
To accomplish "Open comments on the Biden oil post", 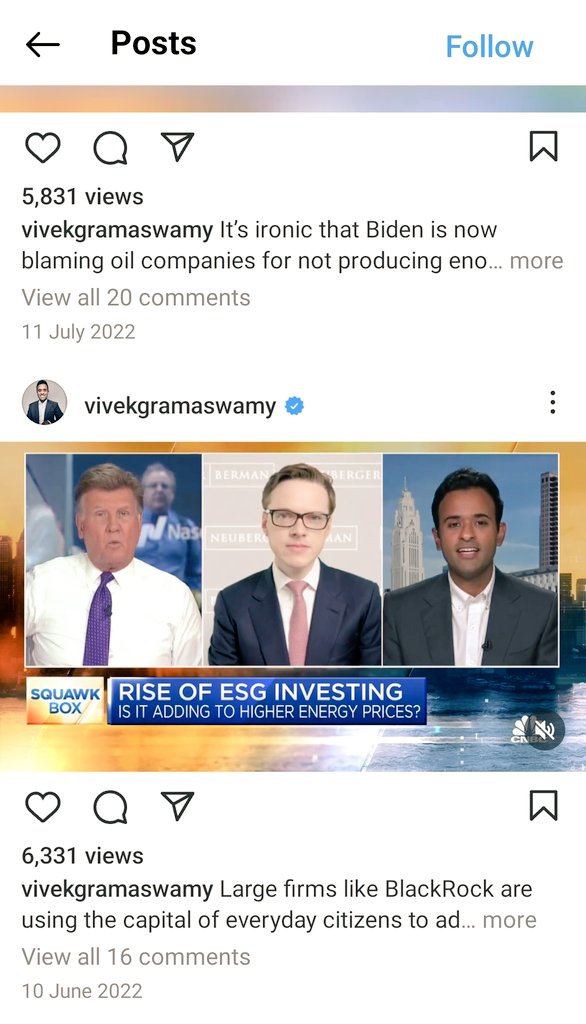I will (x=110, y=147).
